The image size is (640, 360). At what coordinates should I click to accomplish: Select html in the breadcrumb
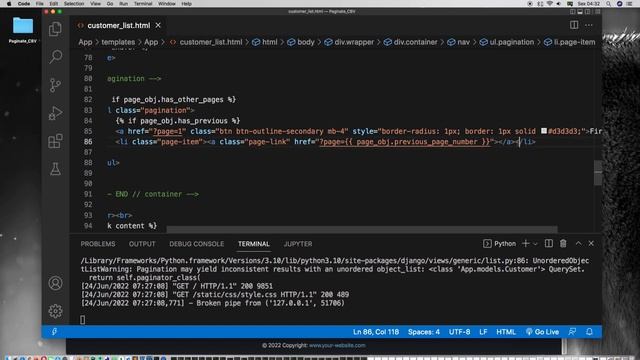(x=269, y=42)
